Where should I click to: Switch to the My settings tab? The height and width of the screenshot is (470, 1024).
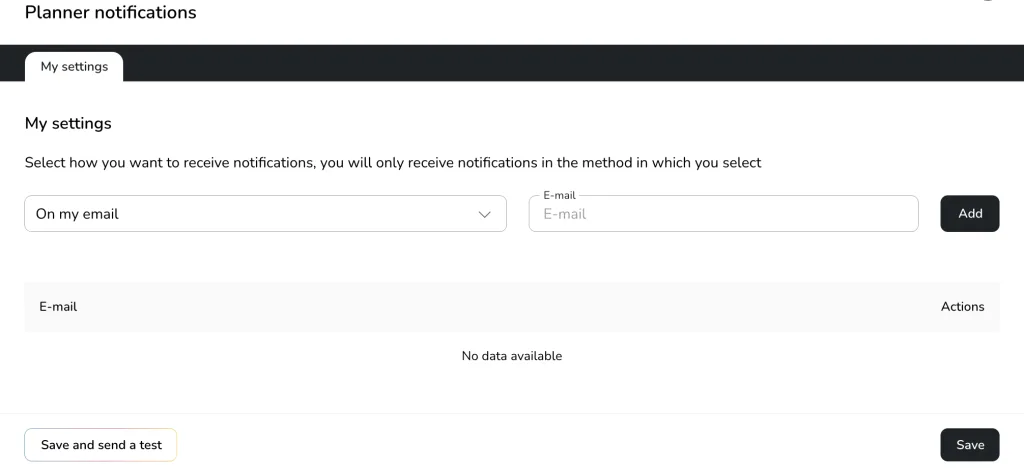pyautogui.click(x=74, y=67)
